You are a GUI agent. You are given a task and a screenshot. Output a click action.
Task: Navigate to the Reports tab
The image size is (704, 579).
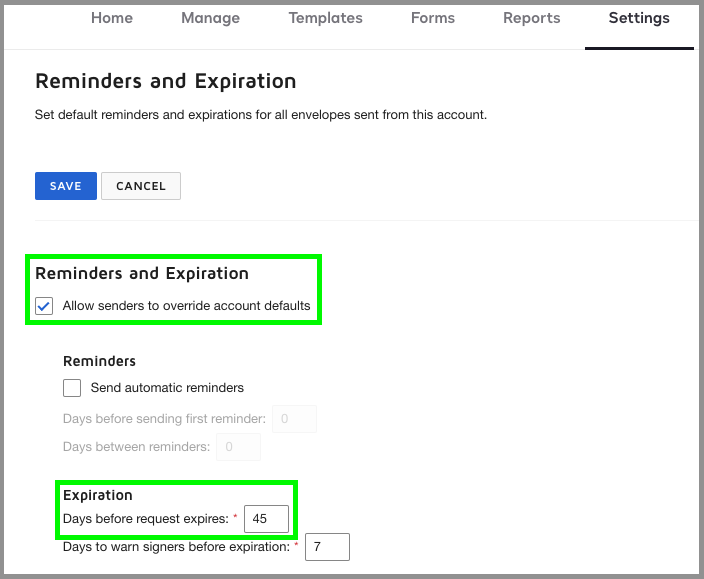pyautogui.click(x=531, y=18)
